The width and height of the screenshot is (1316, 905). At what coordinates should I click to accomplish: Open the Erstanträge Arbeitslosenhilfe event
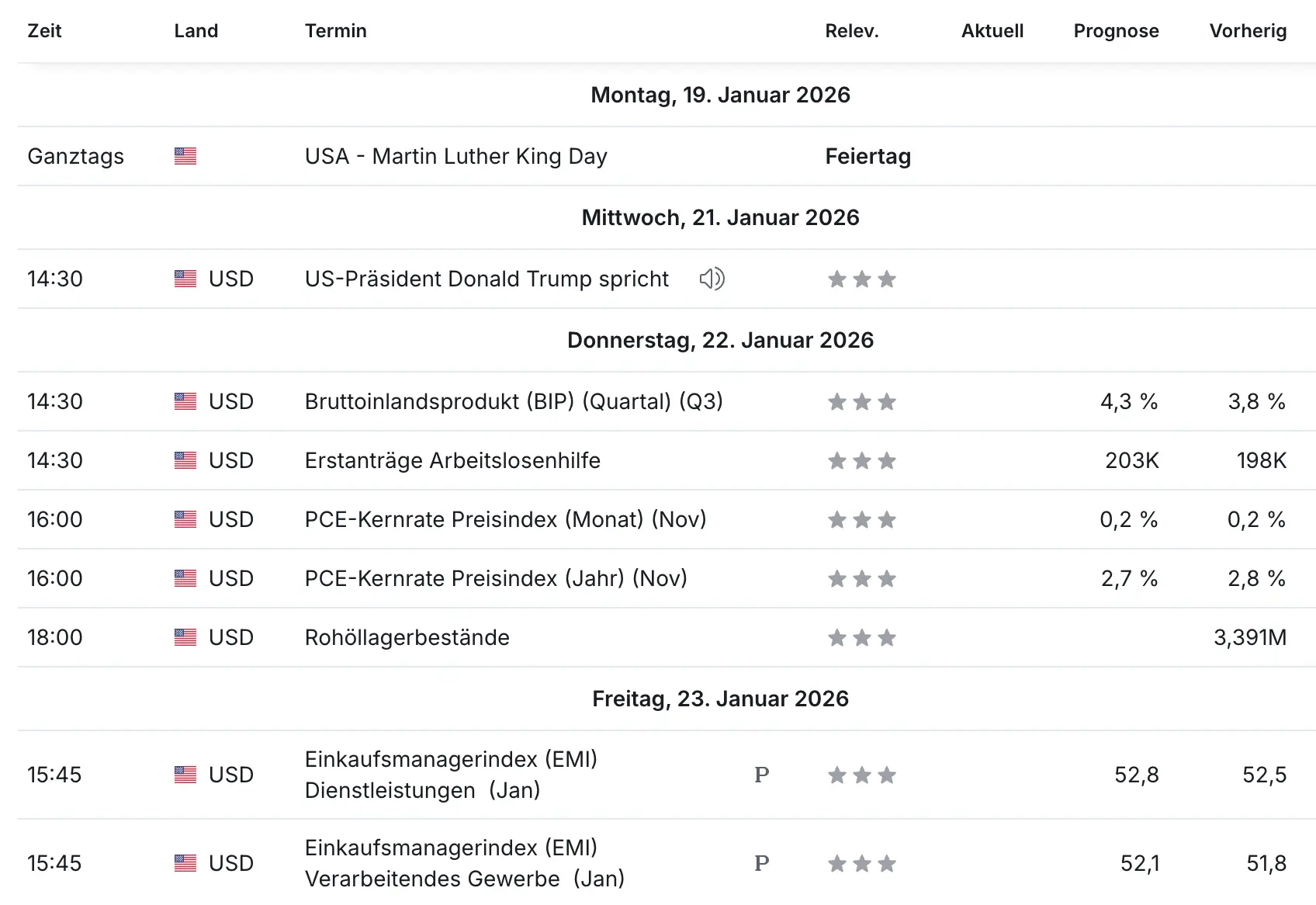pos(452,460)
